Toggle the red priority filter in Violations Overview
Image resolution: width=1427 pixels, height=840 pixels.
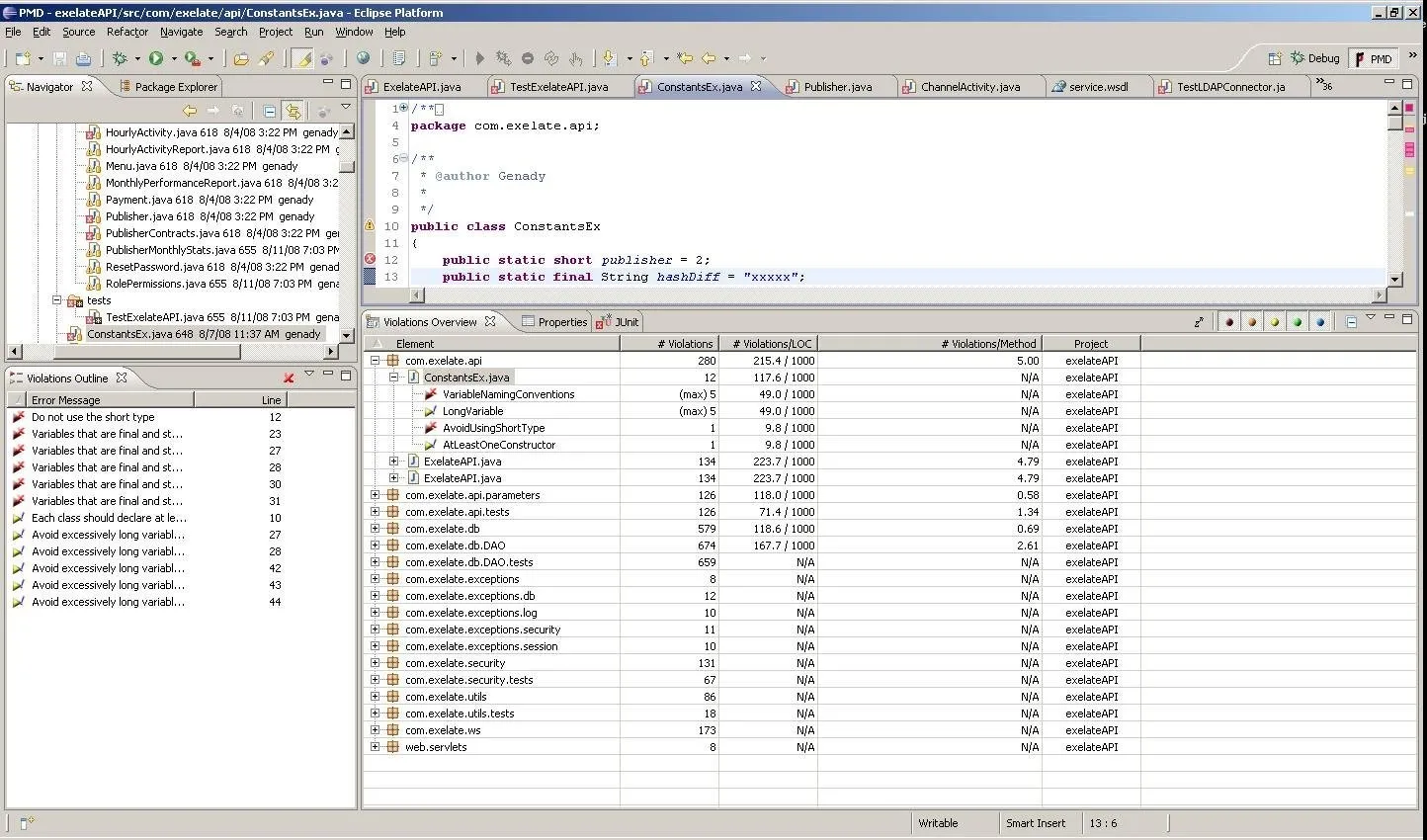[1227, 320]
